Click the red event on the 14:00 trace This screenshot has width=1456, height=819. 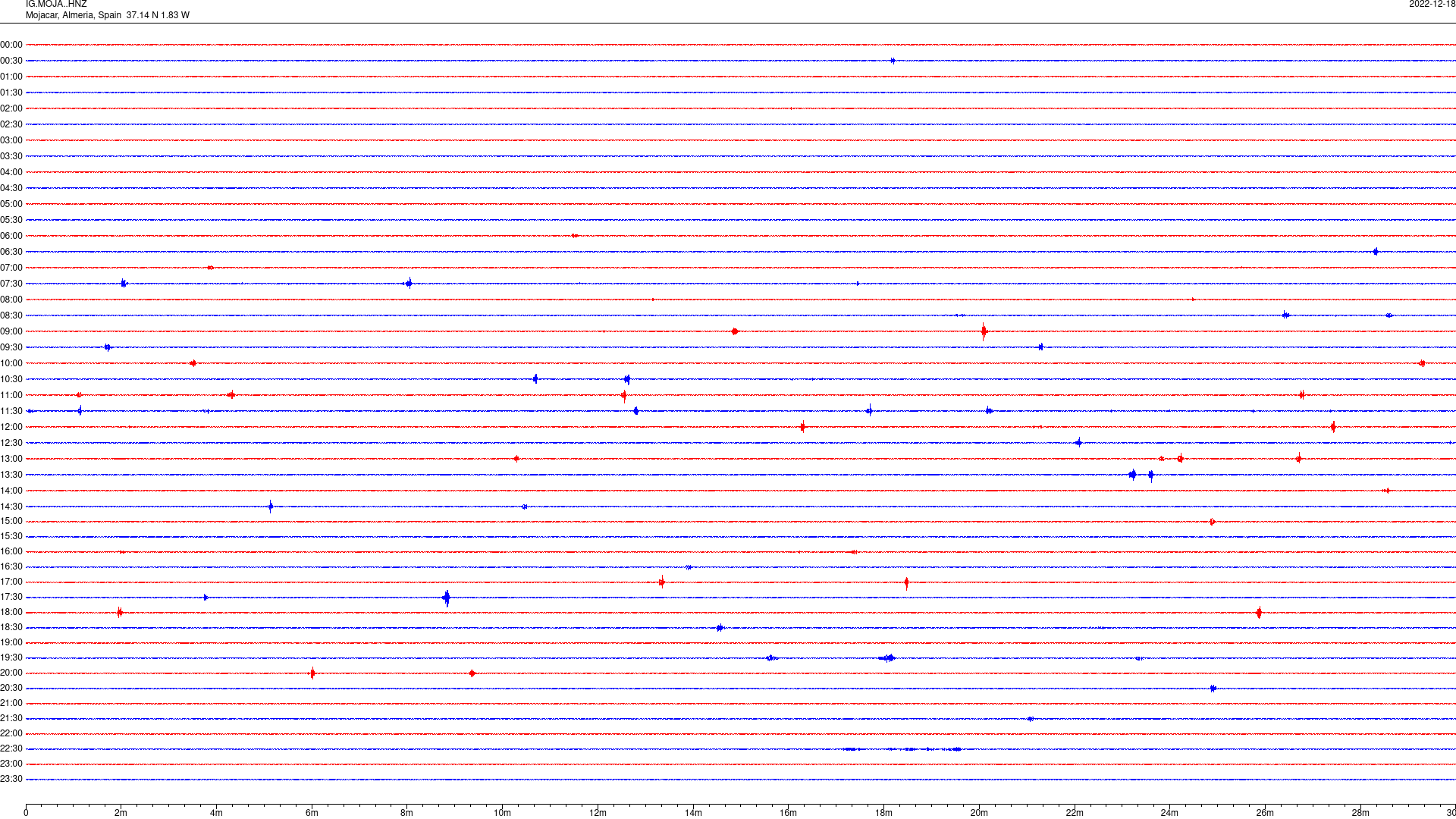pos(1386,491)
